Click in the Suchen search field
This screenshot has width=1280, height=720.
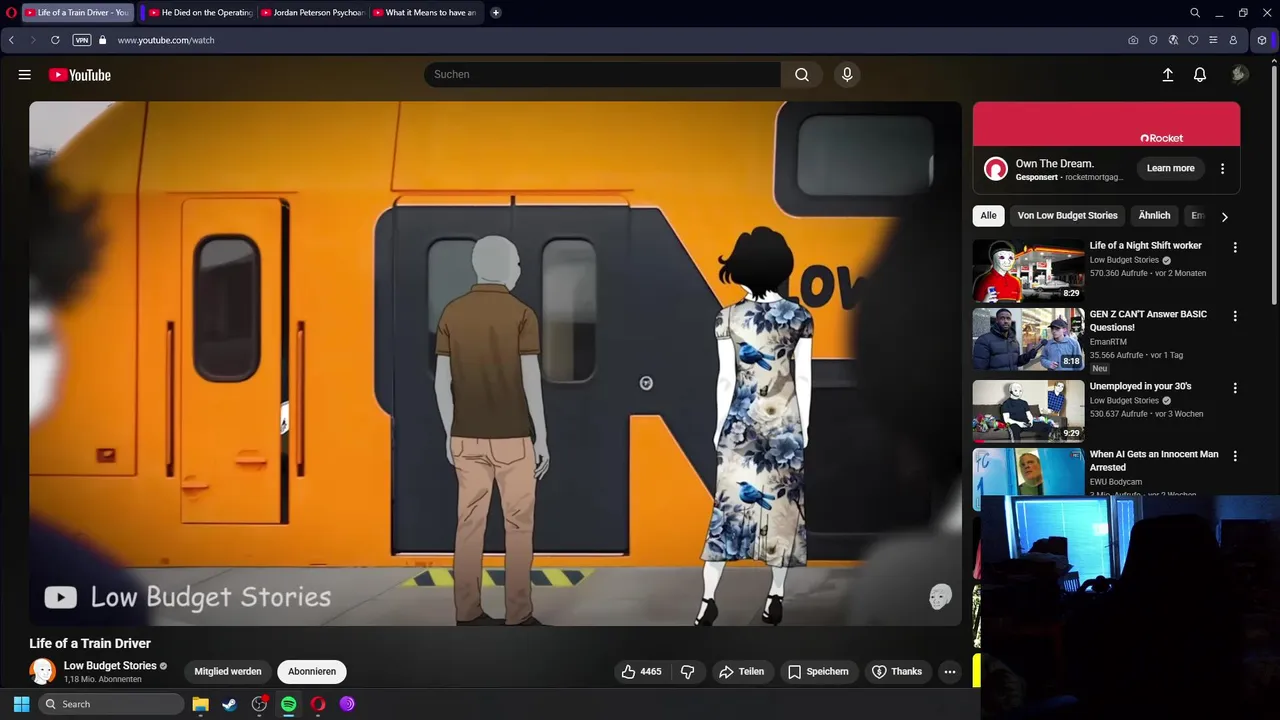(x=602, y=75)
